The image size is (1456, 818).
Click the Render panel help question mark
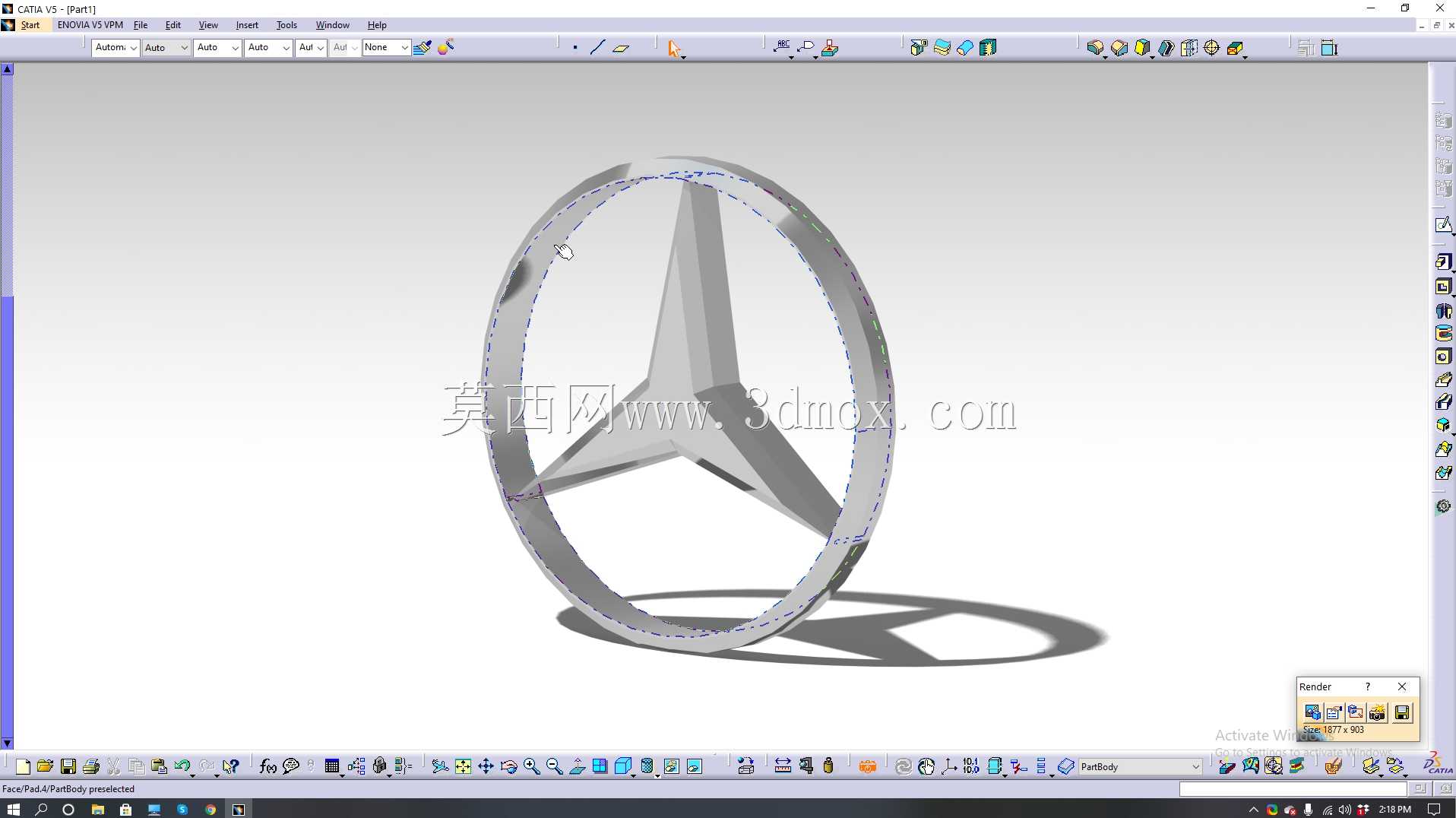[x=1368, y=686]
